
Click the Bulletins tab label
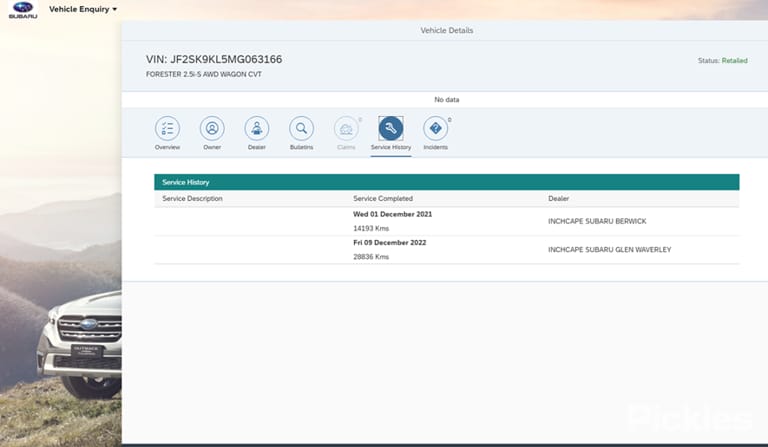[301, 147]
